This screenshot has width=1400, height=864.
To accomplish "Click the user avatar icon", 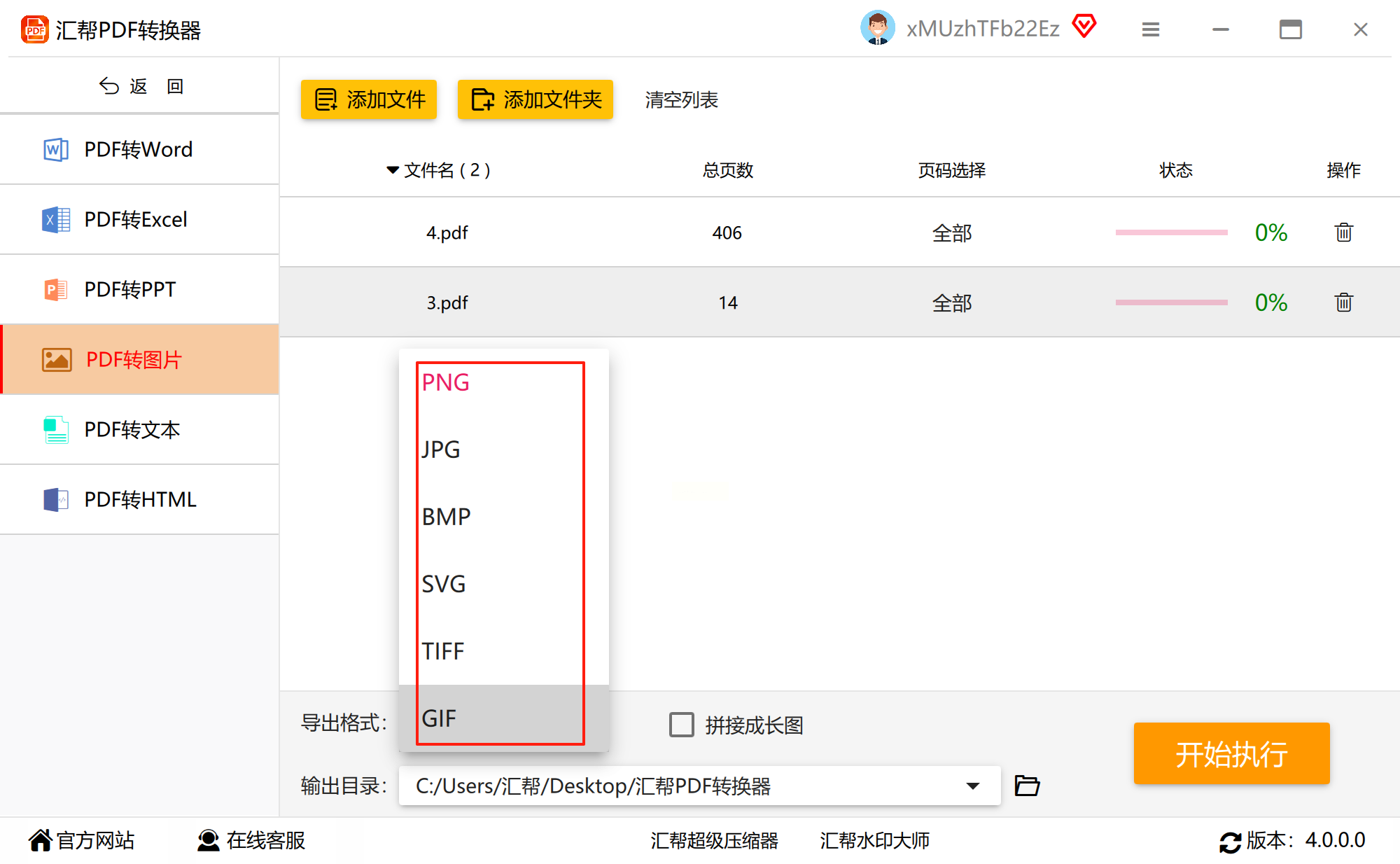I will click(877, 28).
